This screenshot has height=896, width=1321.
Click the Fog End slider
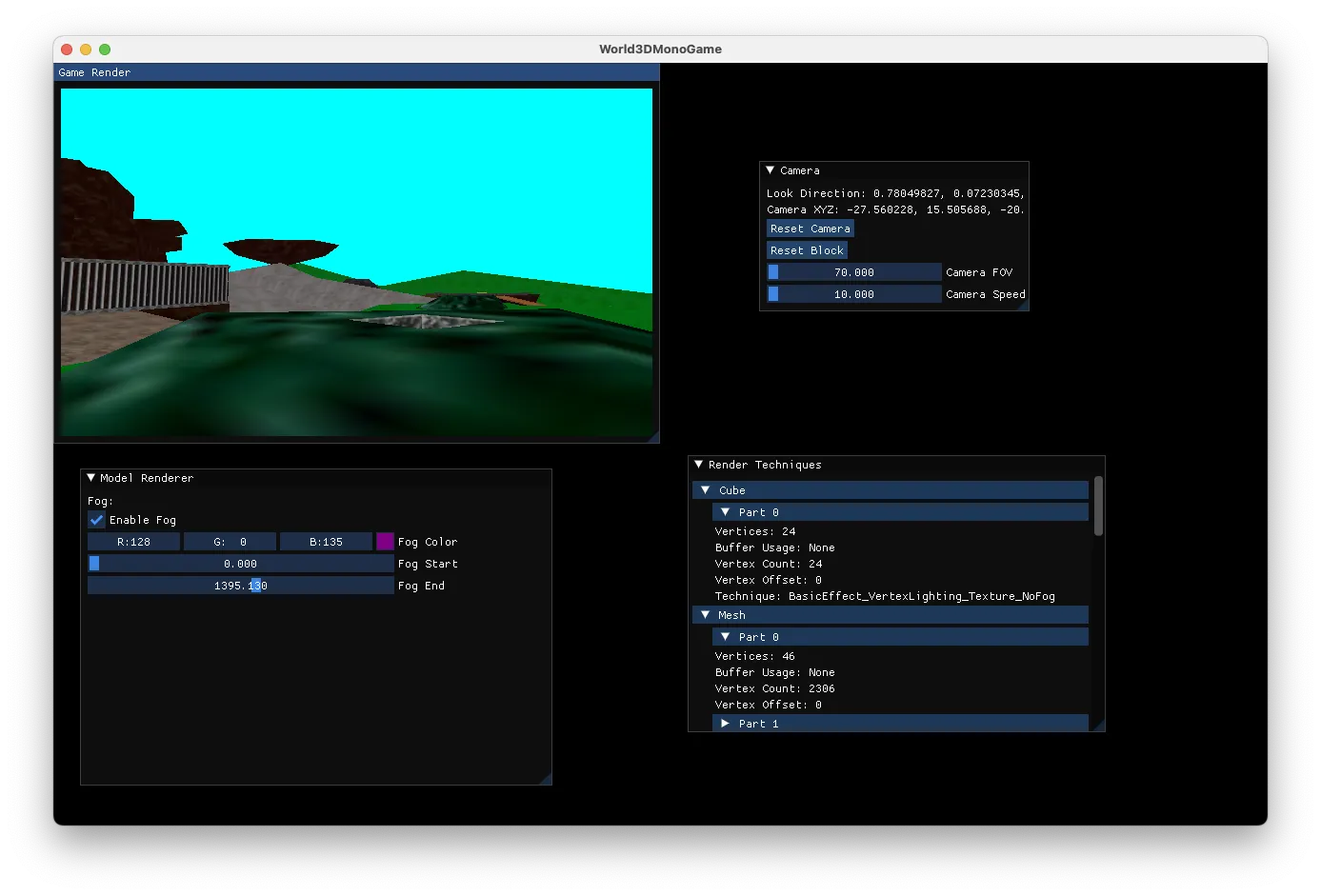pyautogui.click(x=240, y=586)
